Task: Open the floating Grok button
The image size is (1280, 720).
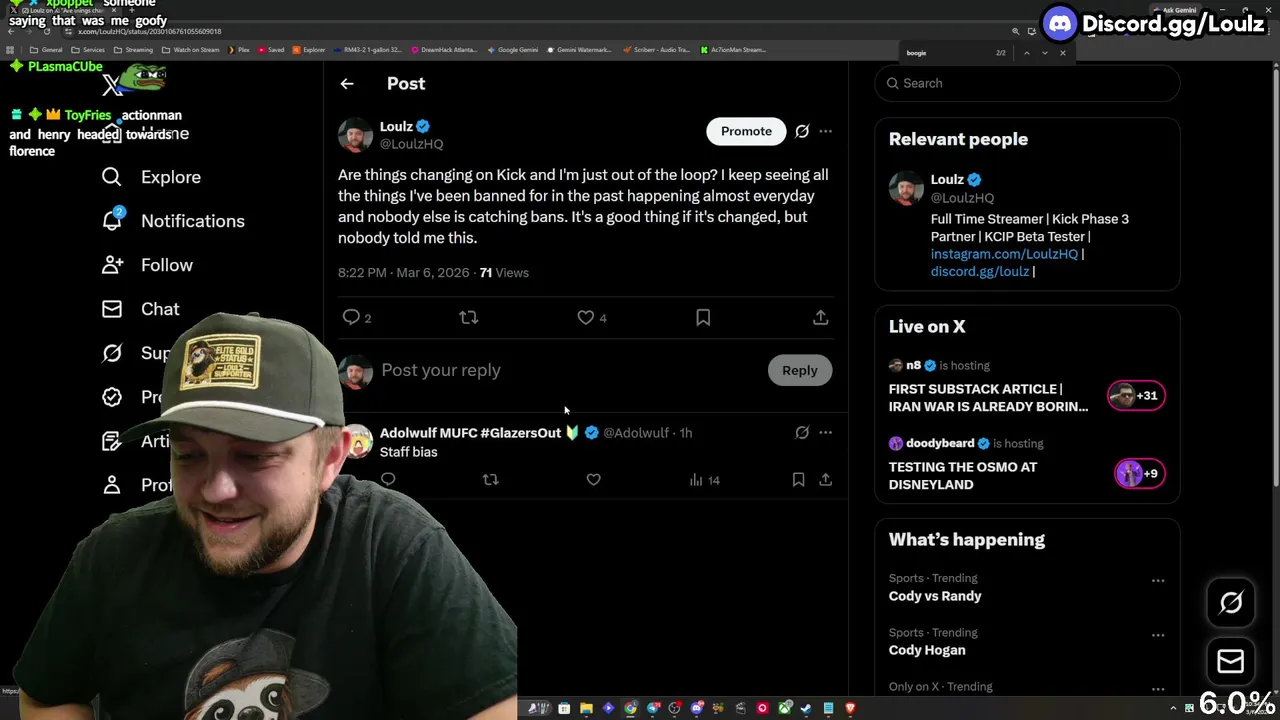Action: (1231, 603)
